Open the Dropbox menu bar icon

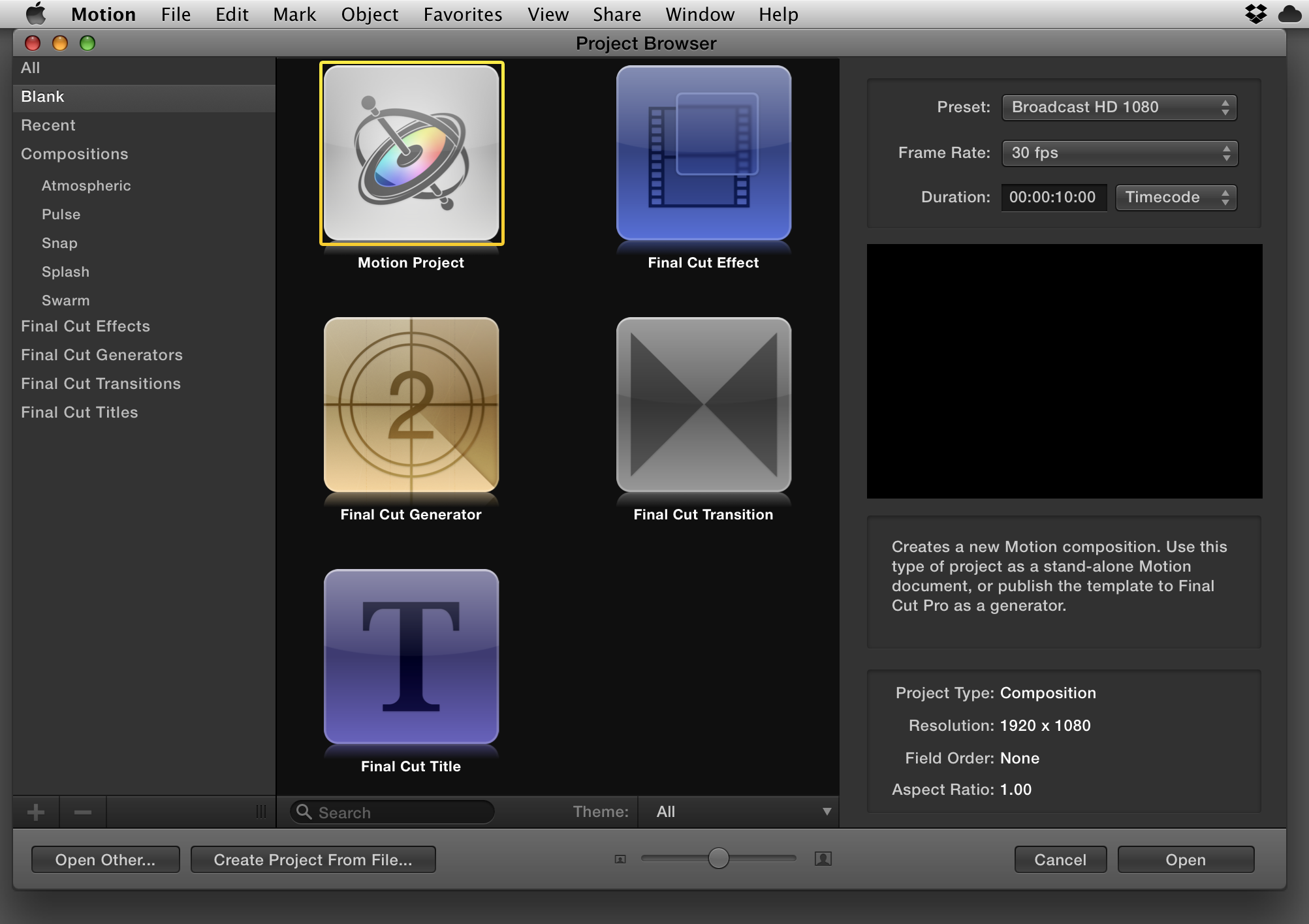1255,14
